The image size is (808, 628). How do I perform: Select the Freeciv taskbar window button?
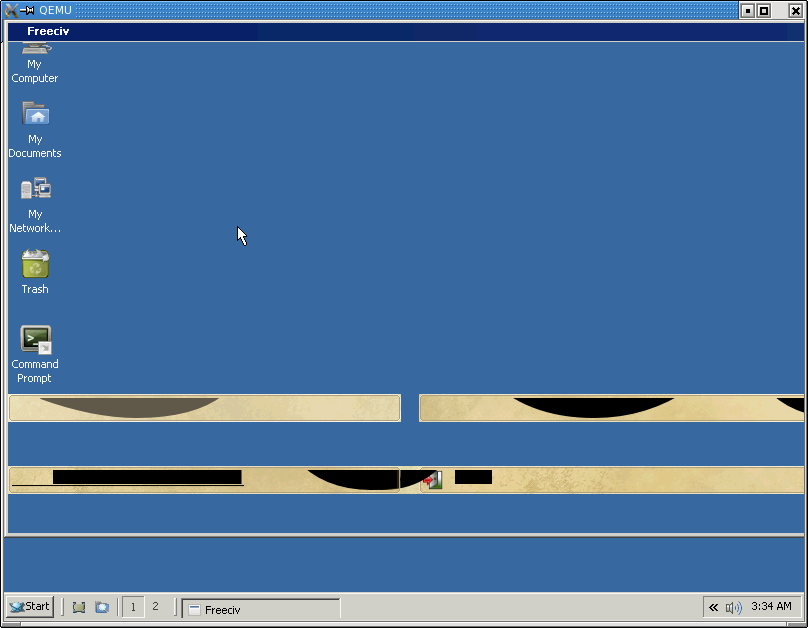pos(261,609)
